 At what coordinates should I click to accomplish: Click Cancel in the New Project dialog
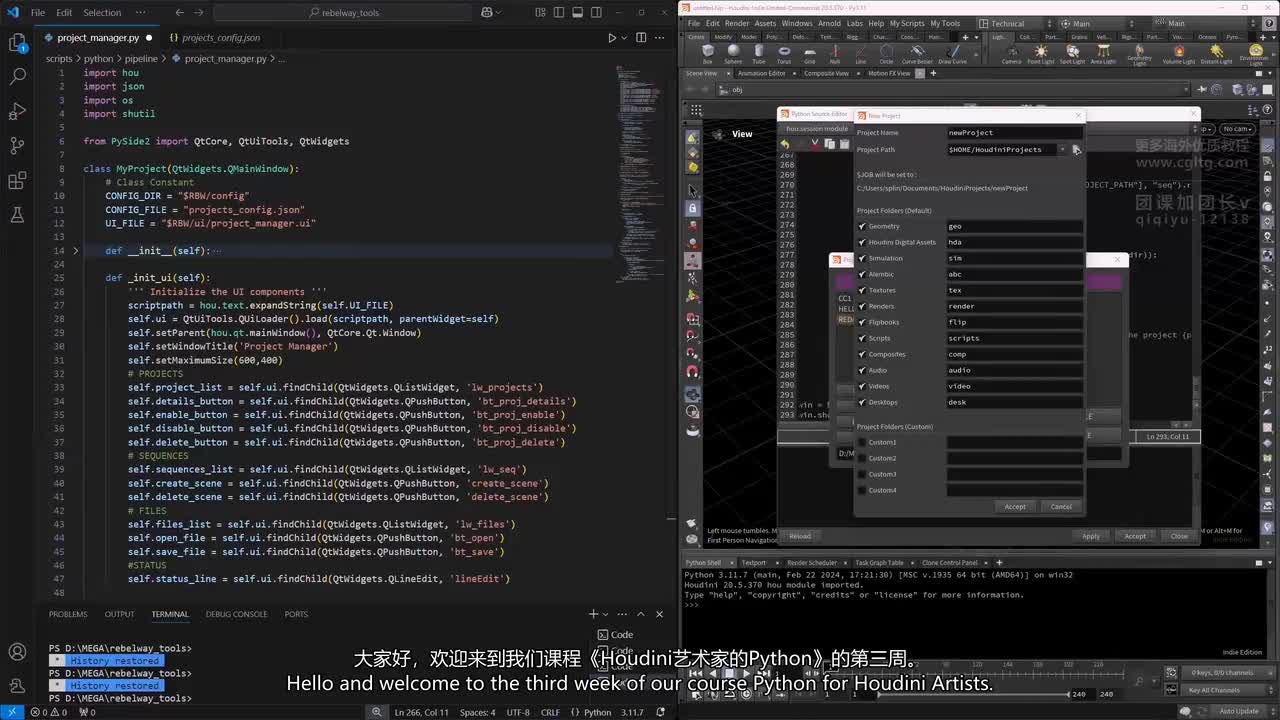(1061, 506)
